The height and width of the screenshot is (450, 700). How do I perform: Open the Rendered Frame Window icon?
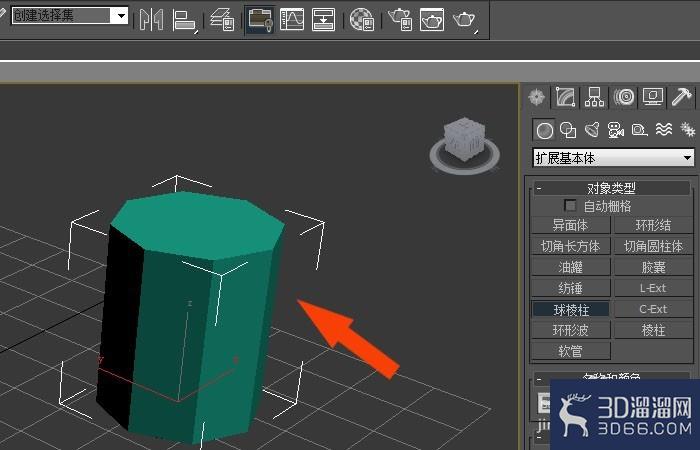(432, 20)
